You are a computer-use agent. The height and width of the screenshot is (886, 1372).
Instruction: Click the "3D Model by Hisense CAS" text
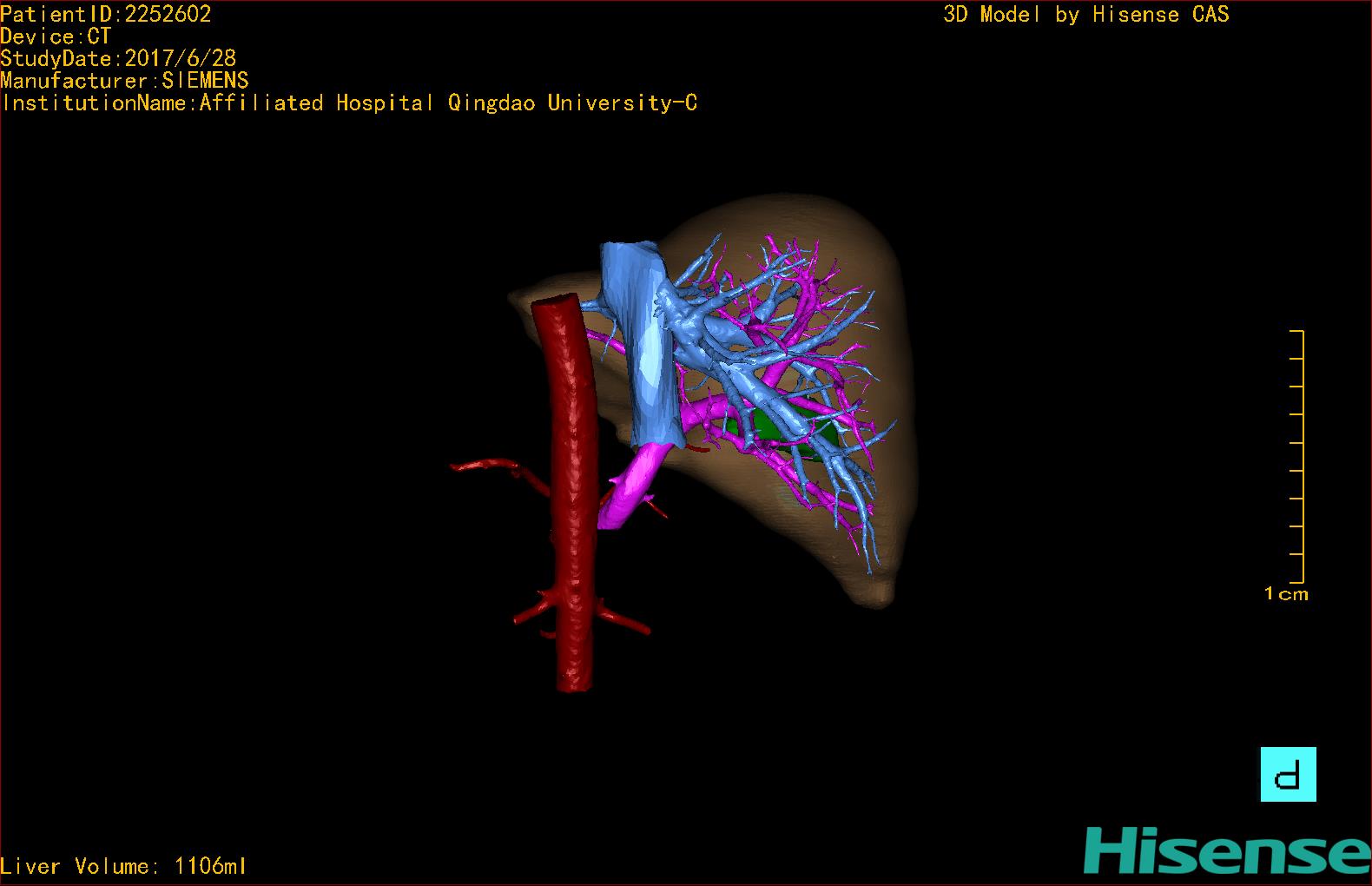[x=1086, y=15]
